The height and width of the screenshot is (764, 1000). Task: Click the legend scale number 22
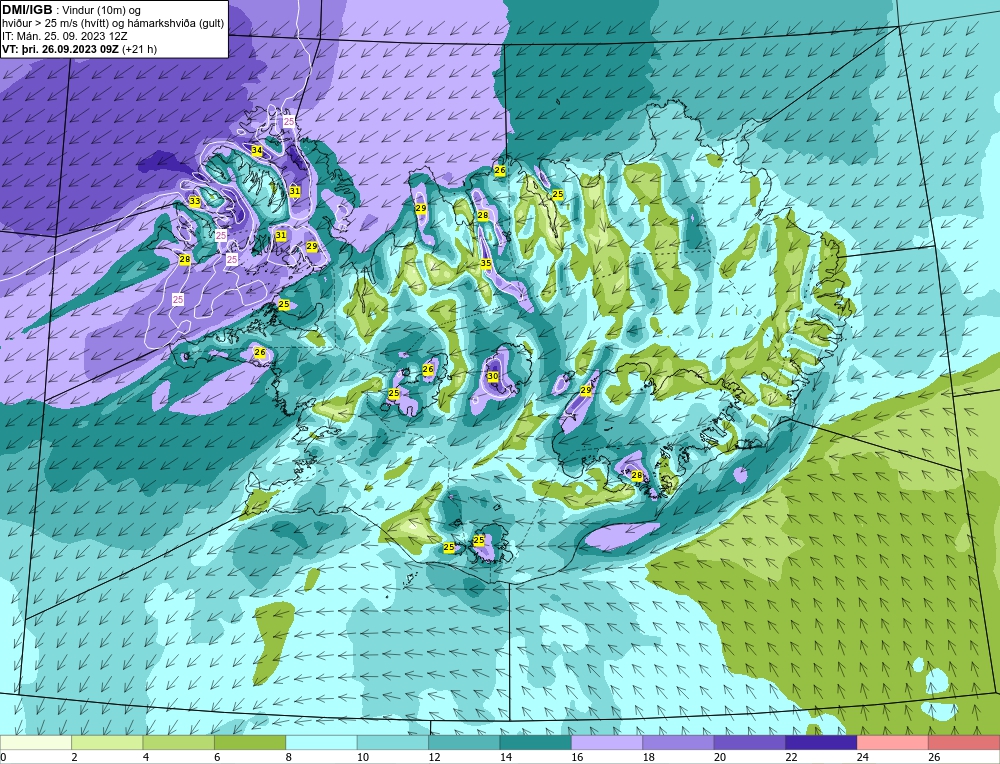[x=791, y=757]
